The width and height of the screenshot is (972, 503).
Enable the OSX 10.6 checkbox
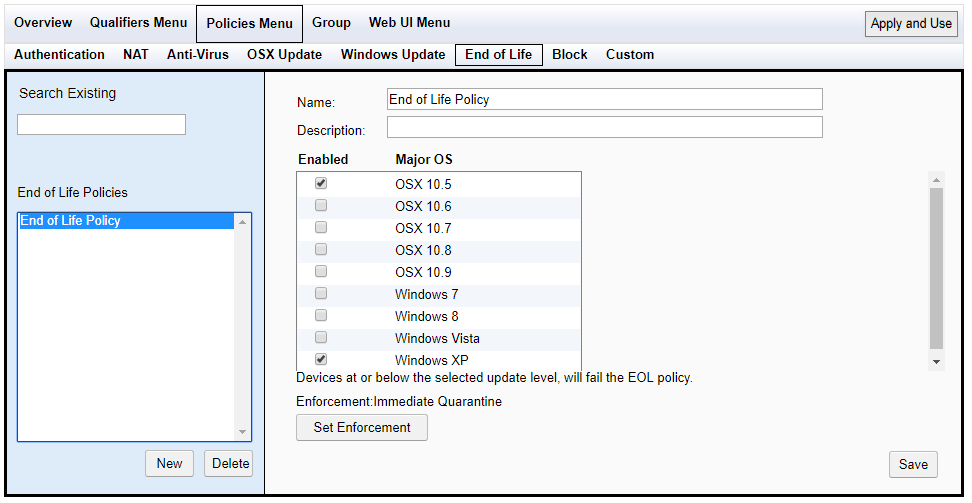(320, 205)
